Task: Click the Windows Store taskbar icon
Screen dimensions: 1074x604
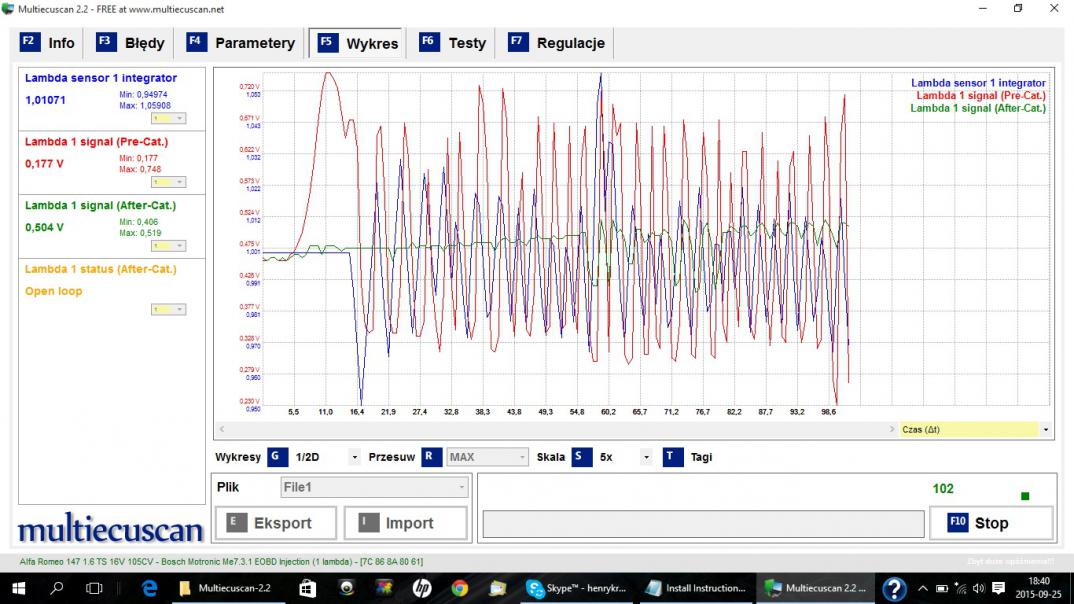Action: [308, 588]
